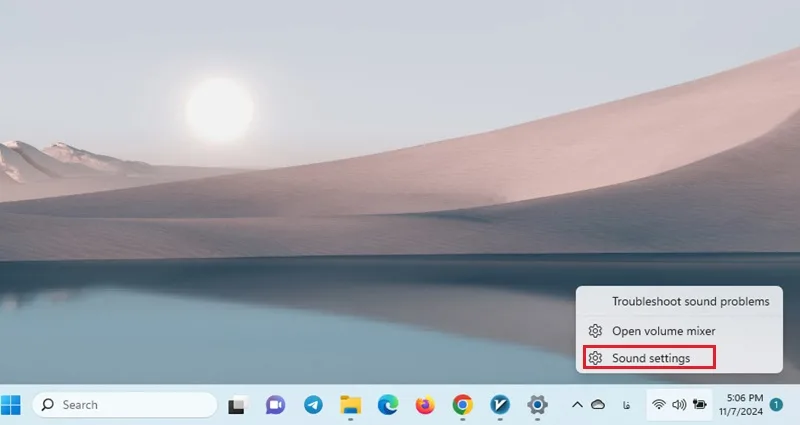Expand the hidden icons chevron
The width and height of the screenshot is (800, 425).
[577, 405]
